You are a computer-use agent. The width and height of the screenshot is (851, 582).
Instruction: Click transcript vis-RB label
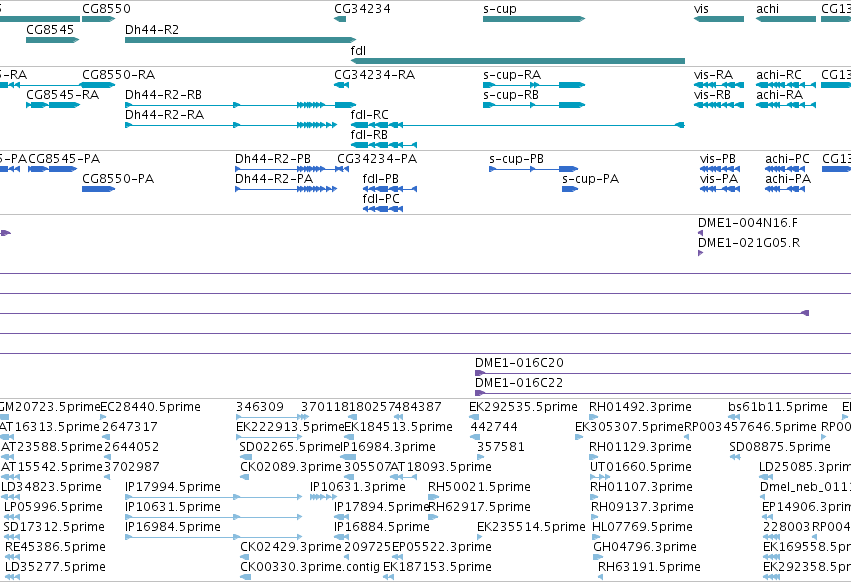click(712, 95)
